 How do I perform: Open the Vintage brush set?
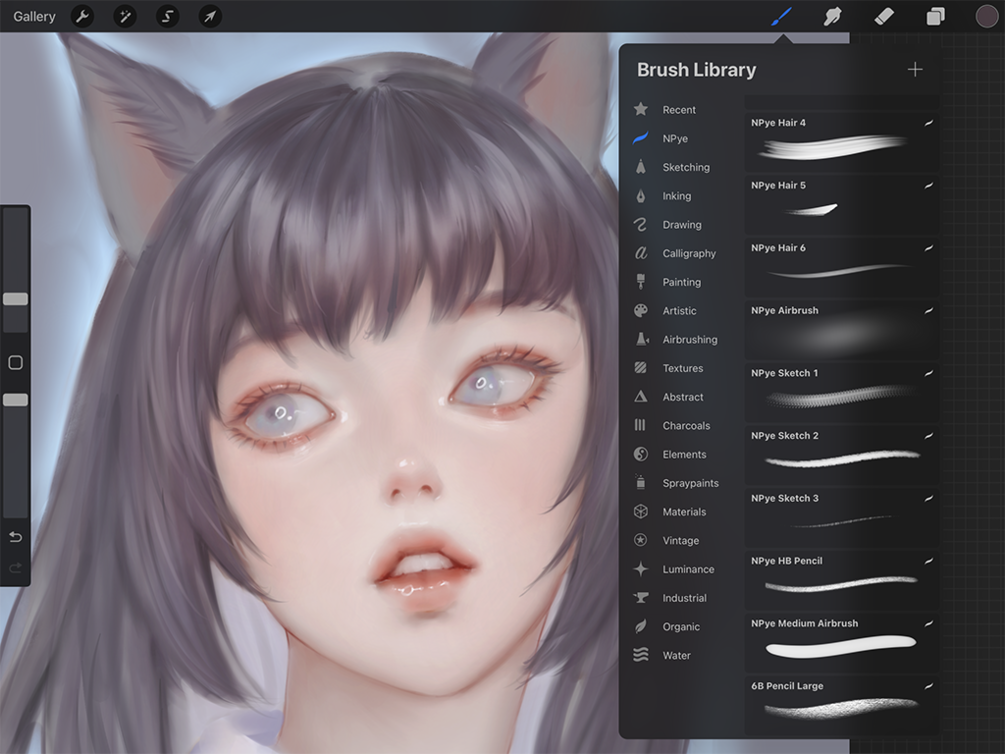click(x=681, y=540)
